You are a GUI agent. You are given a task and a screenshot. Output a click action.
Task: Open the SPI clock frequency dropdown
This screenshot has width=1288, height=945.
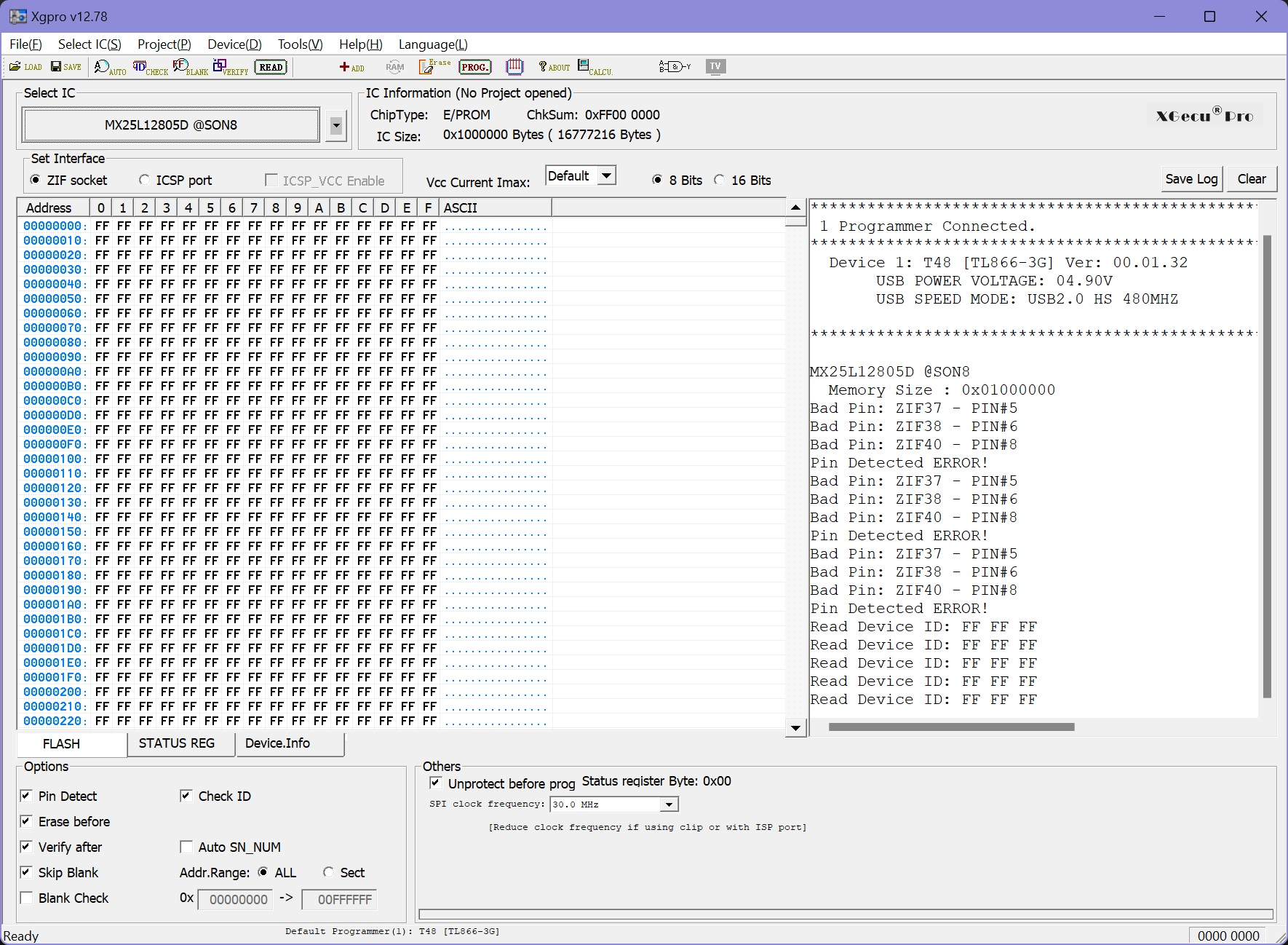pos(669,804)
